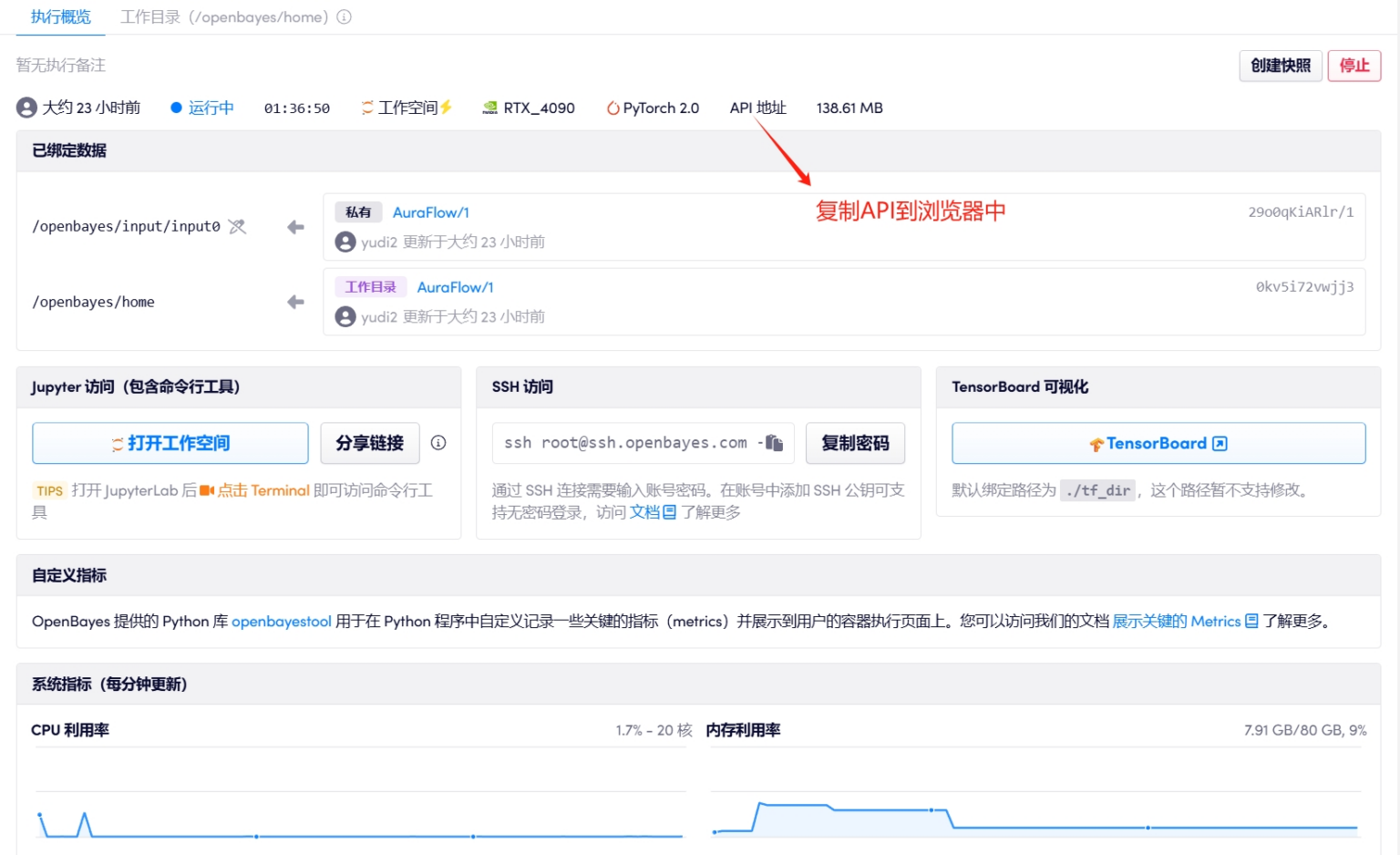The width and height of the screenshot is (1400, 855).
Task: Click the 创建快照 button
Action: click(1280, 66)
